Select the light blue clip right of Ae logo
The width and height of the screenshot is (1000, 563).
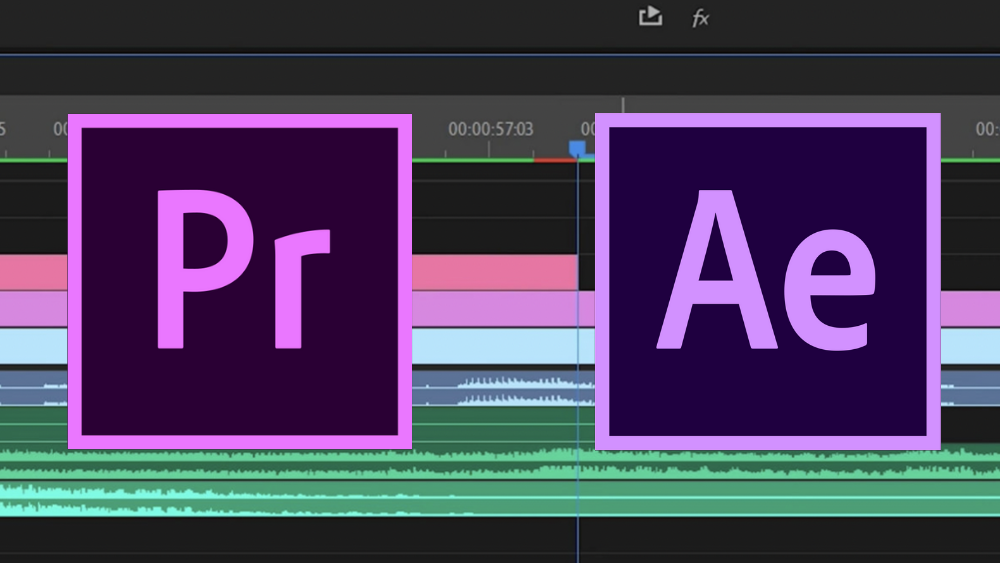pyautogui.click(x=969, y=346)
